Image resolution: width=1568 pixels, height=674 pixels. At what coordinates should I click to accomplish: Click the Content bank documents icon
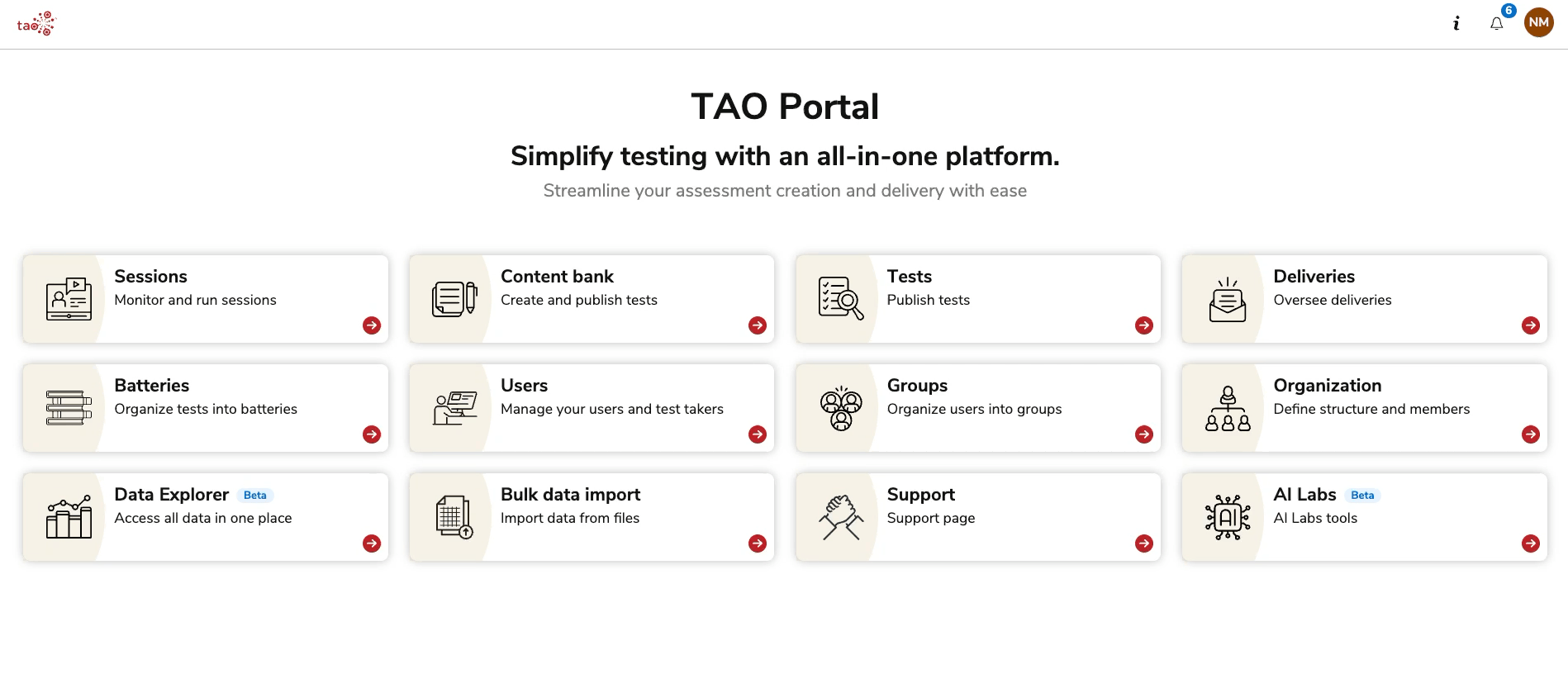click(454, 299)
